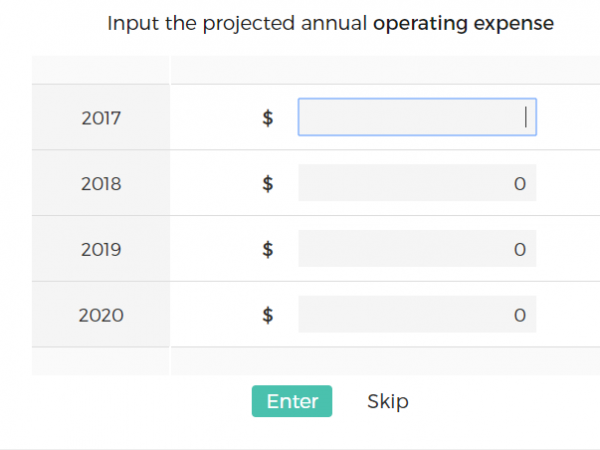Select the 2020 year label cell
The width and height of the screenshot is (600, 450).
coord(101,316)
